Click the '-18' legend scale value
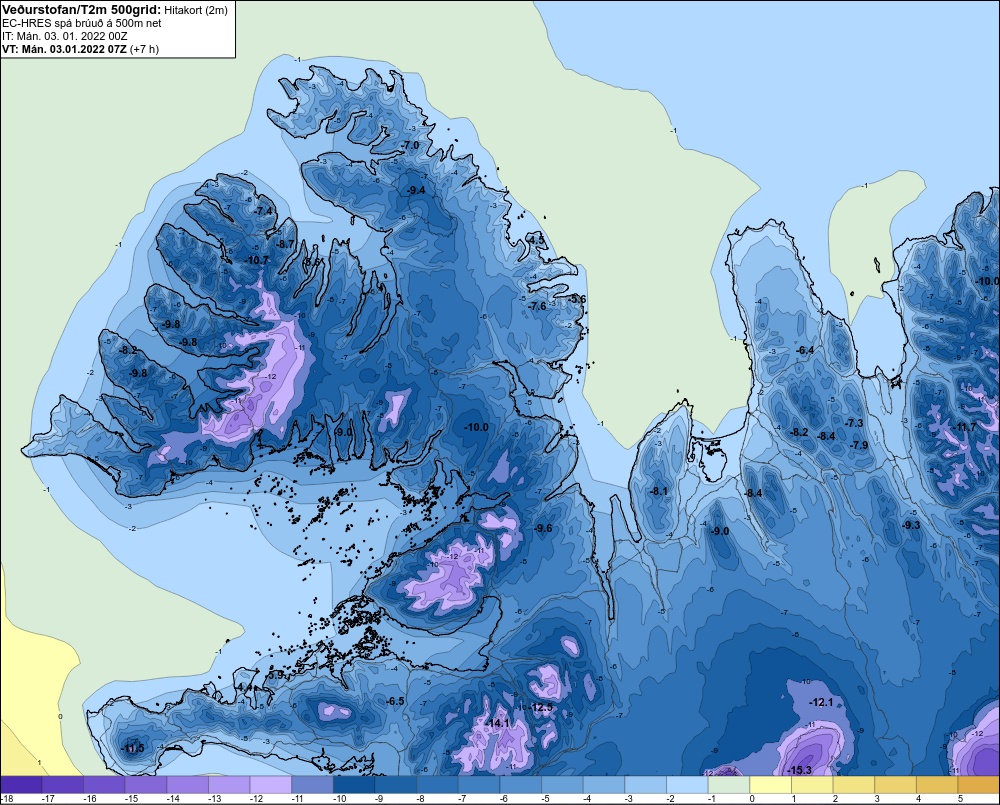Screen dimensions: 1000x805 [x=7, y=799]
